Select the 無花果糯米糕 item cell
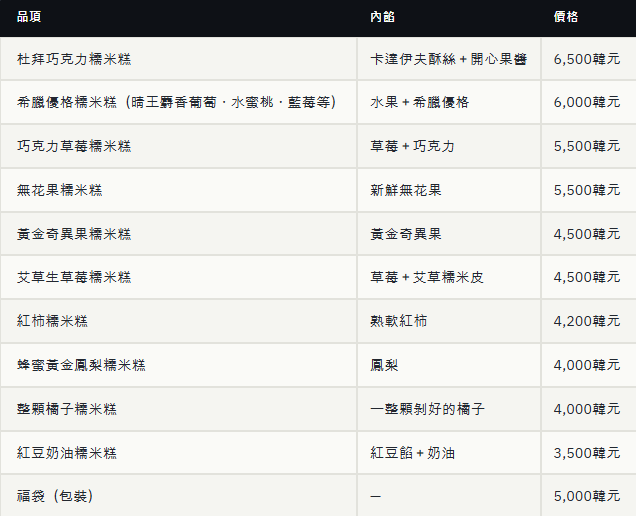The image size is (636, 516). [x=178, y=190]
